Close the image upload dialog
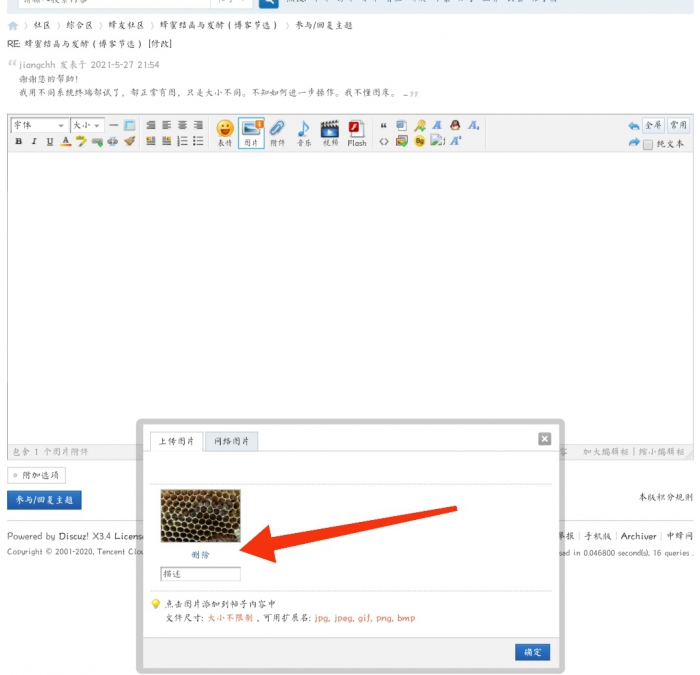This screenshot has width=700, height=675. (x=544, y=439)
